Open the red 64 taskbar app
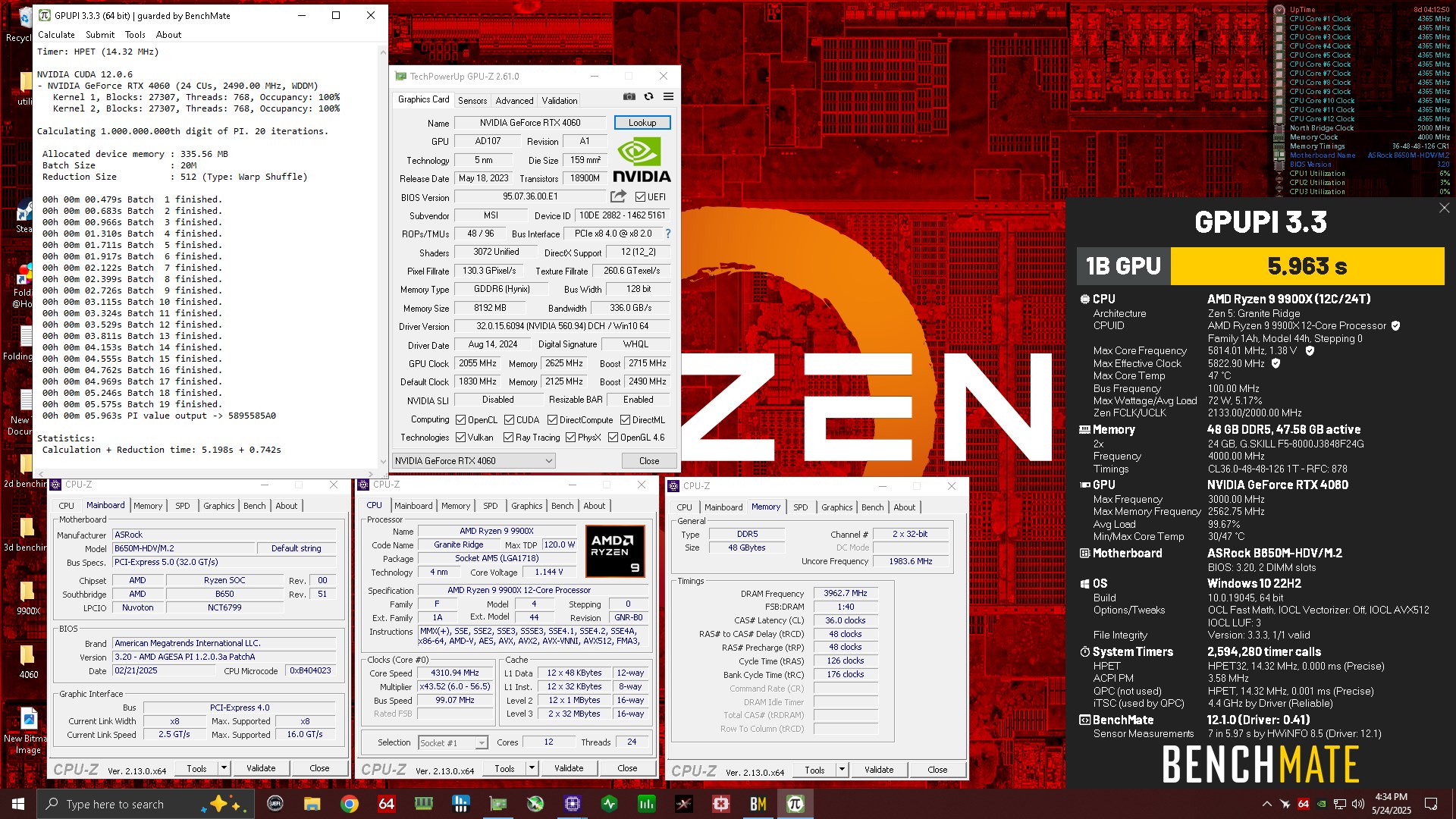The image size is (1456, 819). click(387, 804)
